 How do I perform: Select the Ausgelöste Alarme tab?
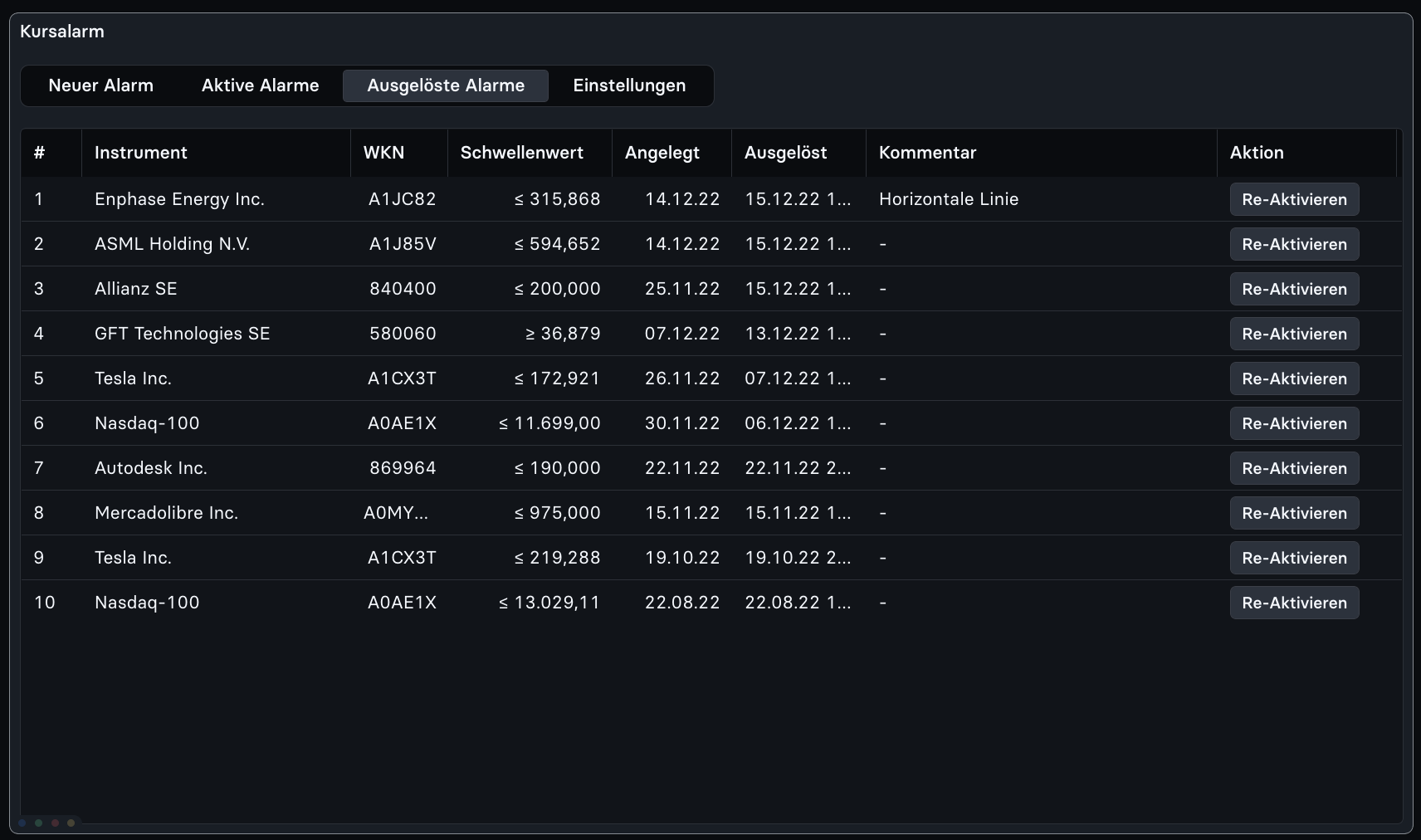click(446, 85)
